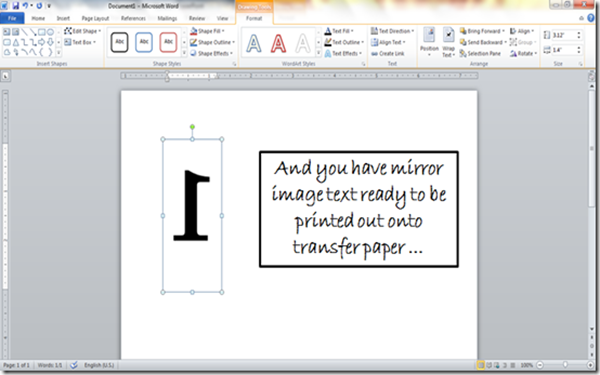Open the Text Box dropdown
Viewport: 600px width, 375px height.
(x=80, y=42)
